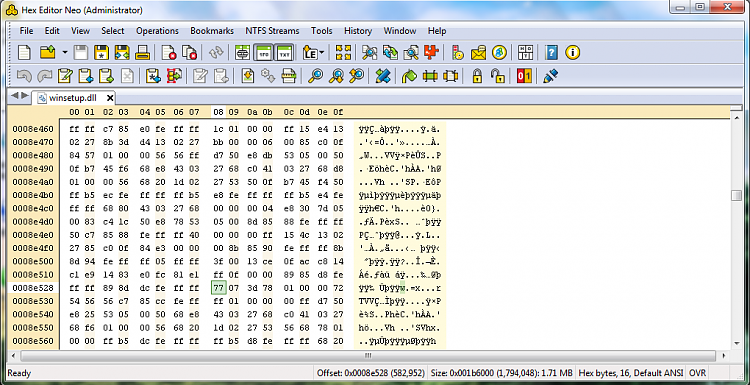Click the horizontal scrollbar thumb
750x385 pixels.
(367, 355)
